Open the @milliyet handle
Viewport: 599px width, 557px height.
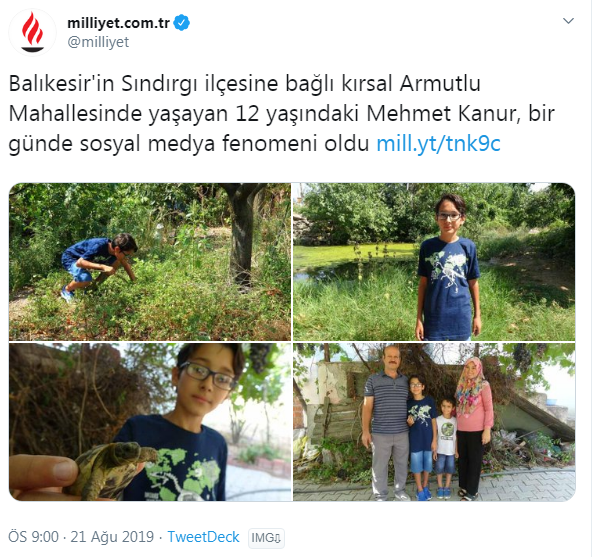(98, 42)
